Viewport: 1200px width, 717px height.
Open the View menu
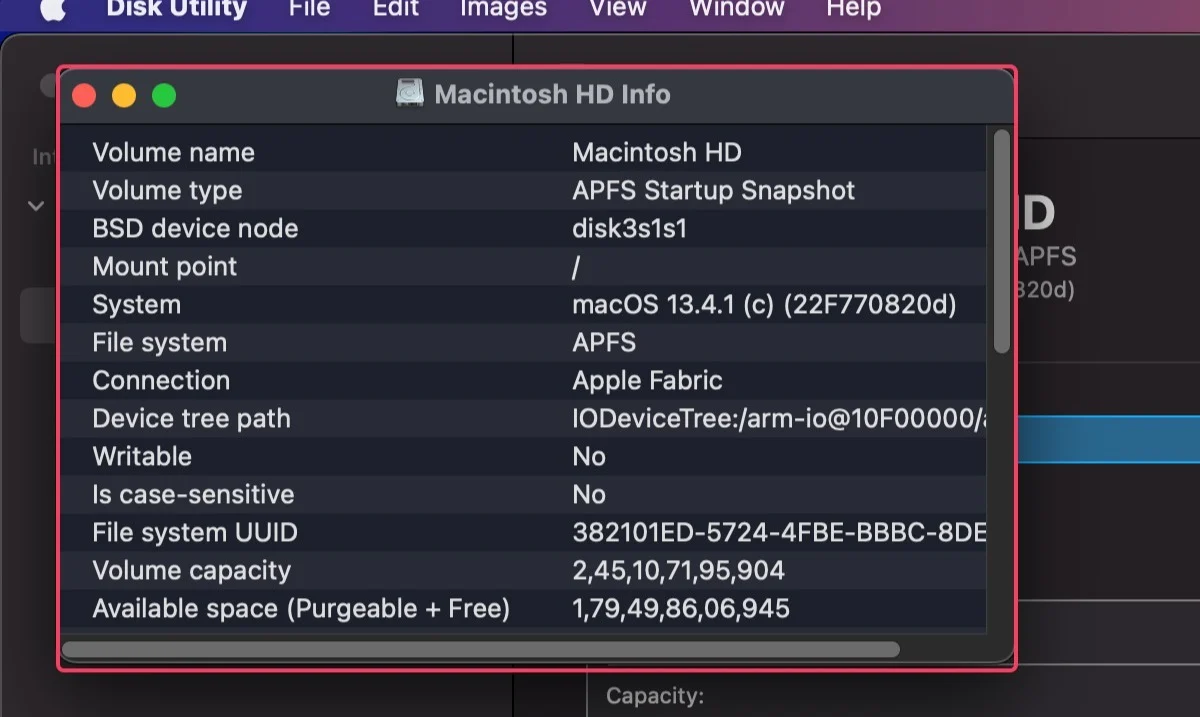pyautogui.click(x=618, y=8)
